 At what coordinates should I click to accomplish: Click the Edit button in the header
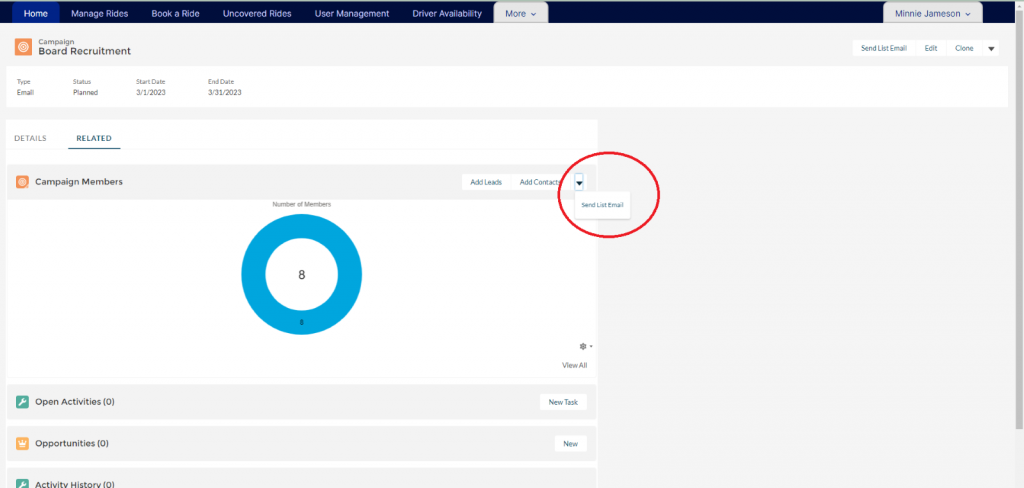[x=930, y=48]
